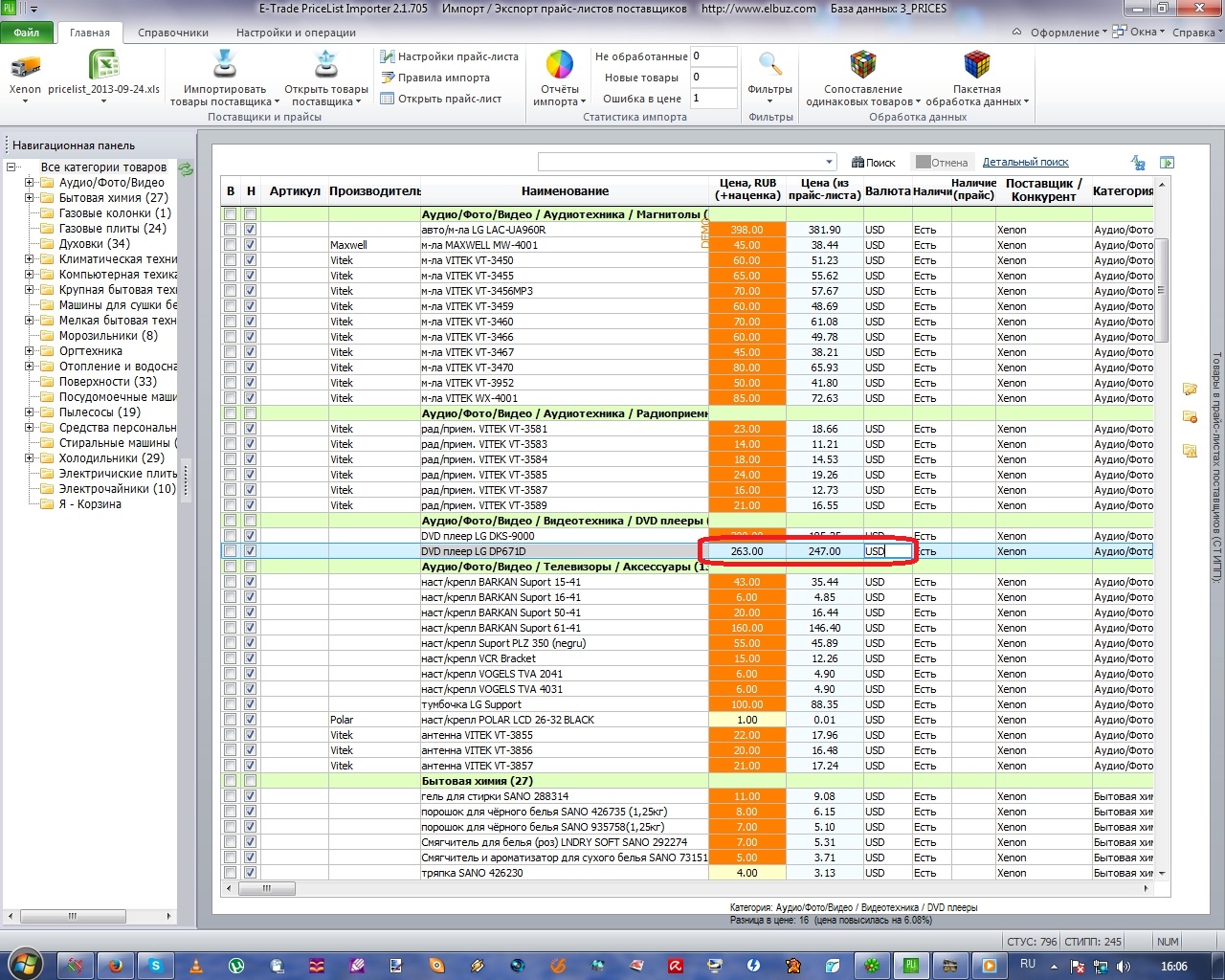Toggle Н checkbox for антенна VITEK VT-3855
The width and height of the screenshot is (1225, 980).
click(250, 735)
